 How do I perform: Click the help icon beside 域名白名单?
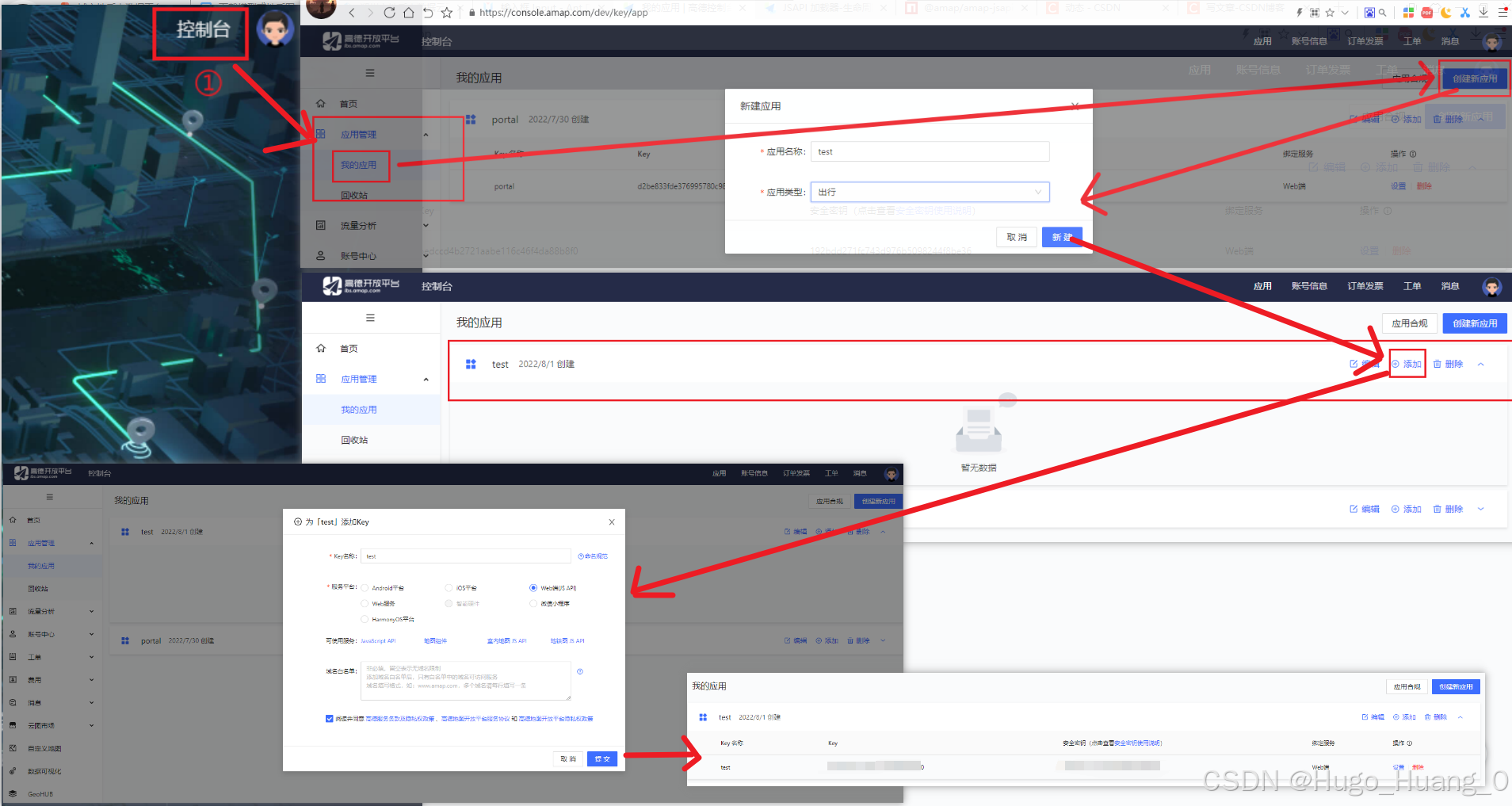(580, 671)
